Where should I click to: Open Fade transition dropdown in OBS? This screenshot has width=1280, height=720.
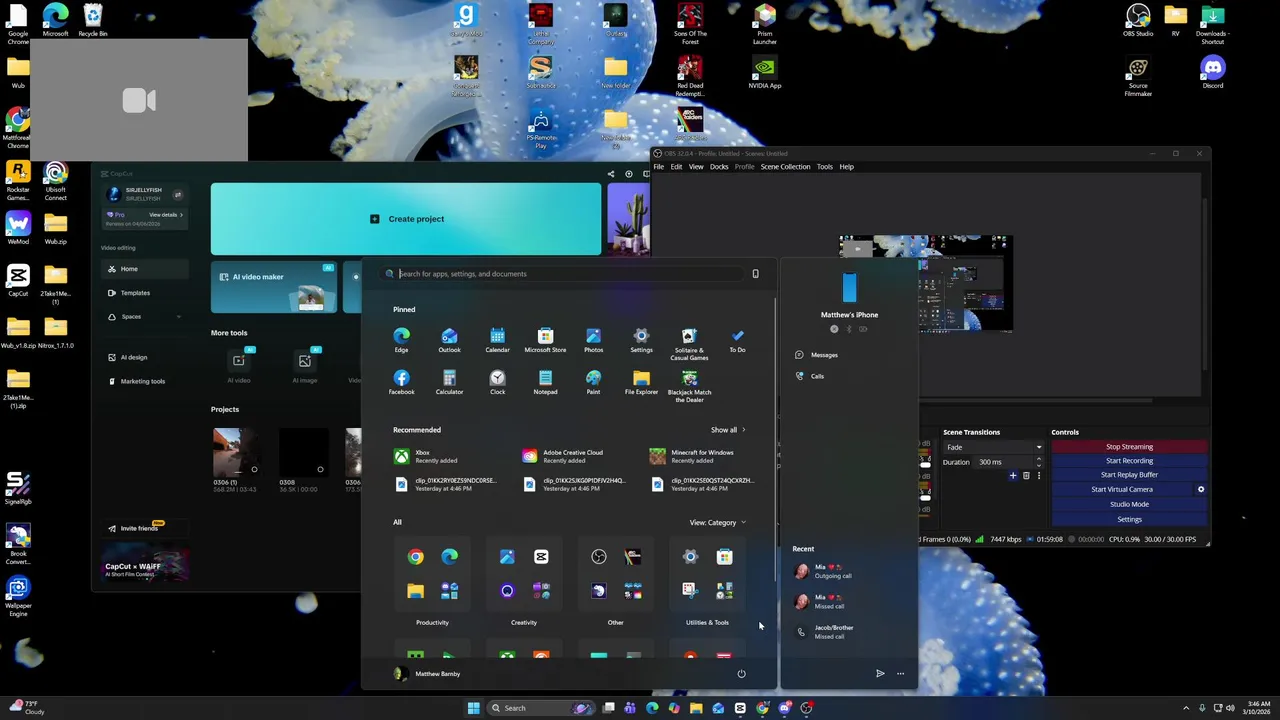[x=993, y=447]
